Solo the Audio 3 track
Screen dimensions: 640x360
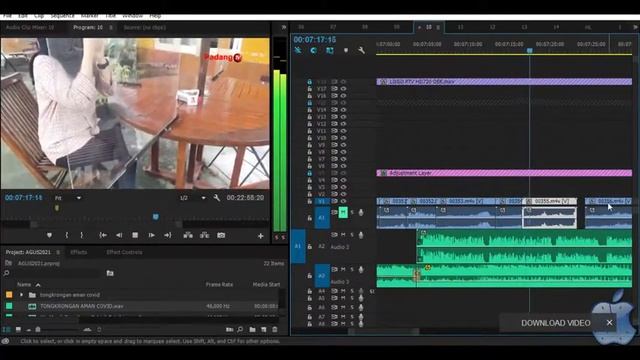352,269
